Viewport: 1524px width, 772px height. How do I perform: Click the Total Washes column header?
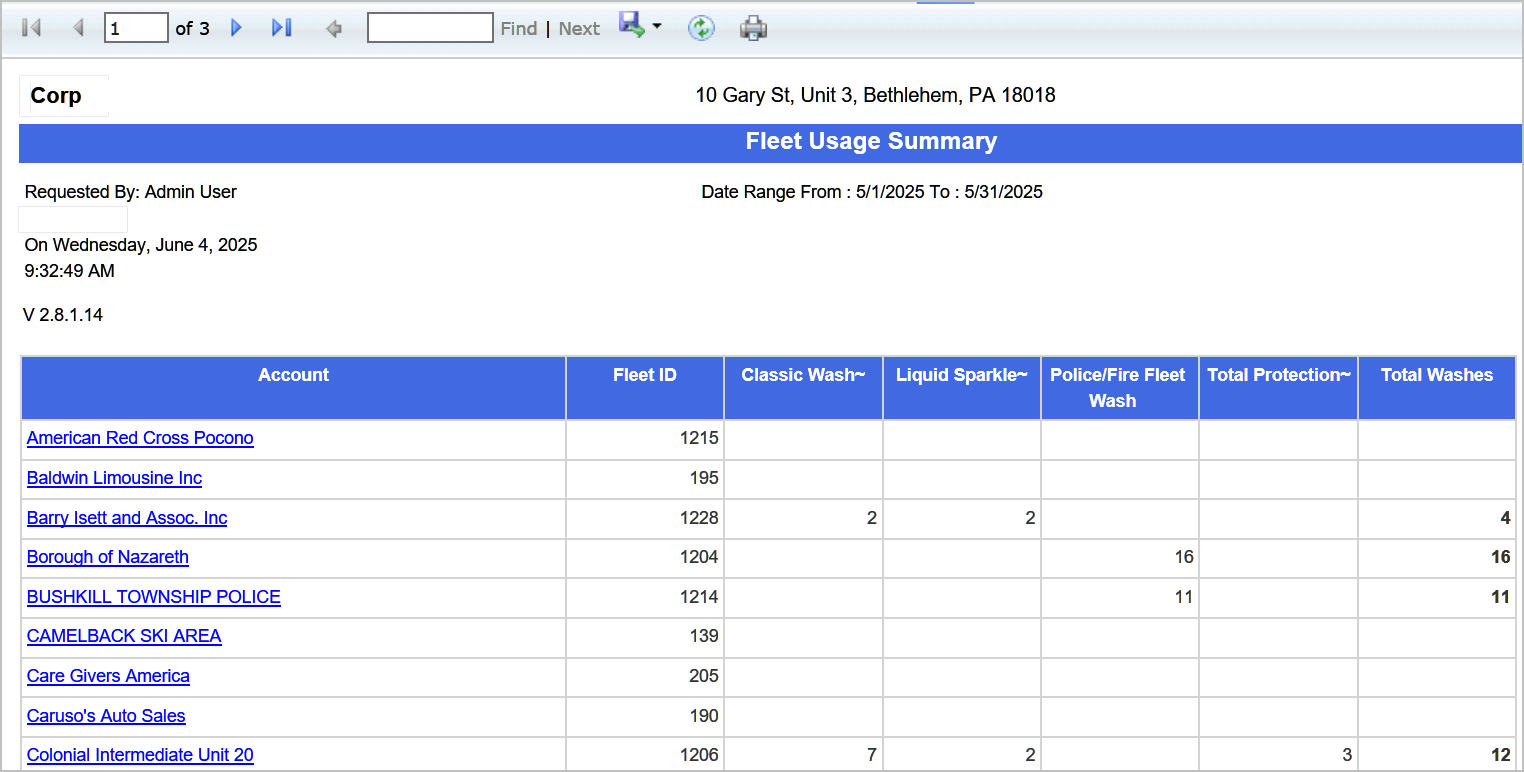point(1437,388)
